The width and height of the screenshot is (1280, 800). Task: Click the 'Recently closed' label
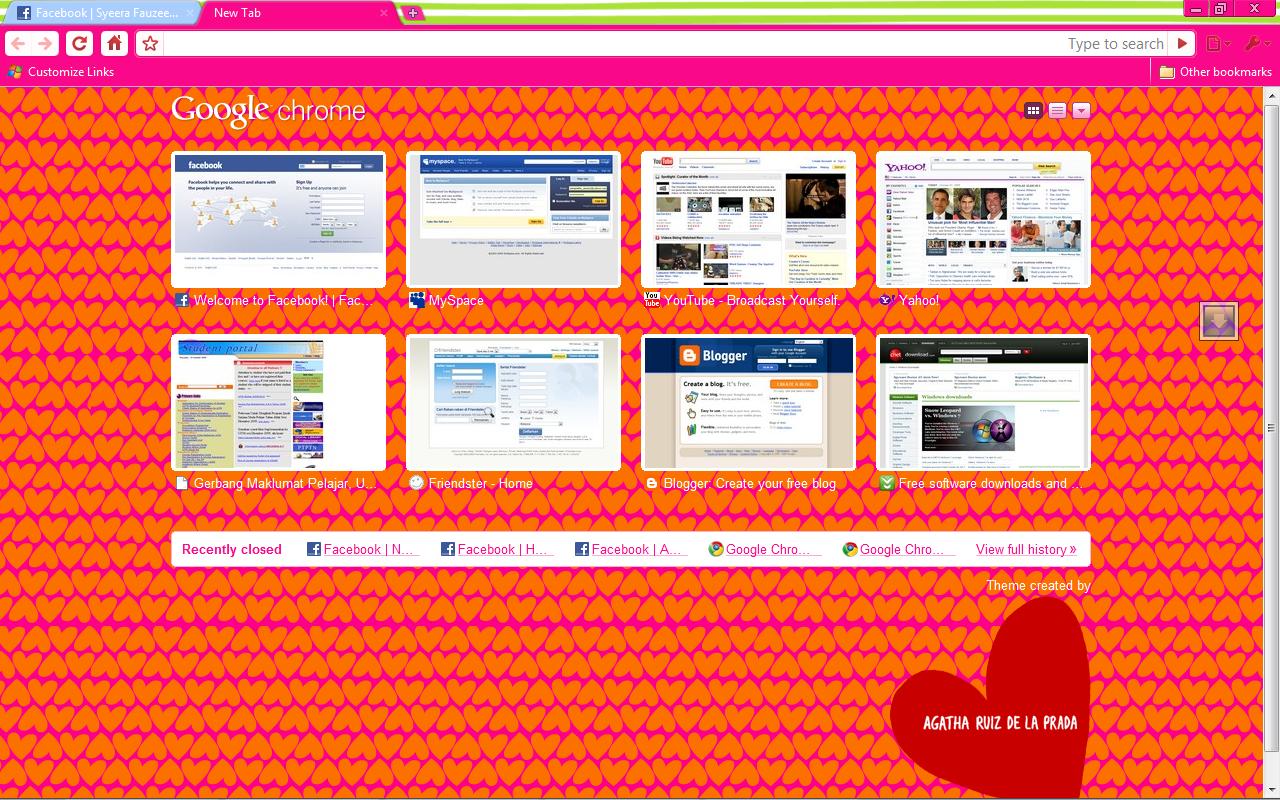point(232,549)
